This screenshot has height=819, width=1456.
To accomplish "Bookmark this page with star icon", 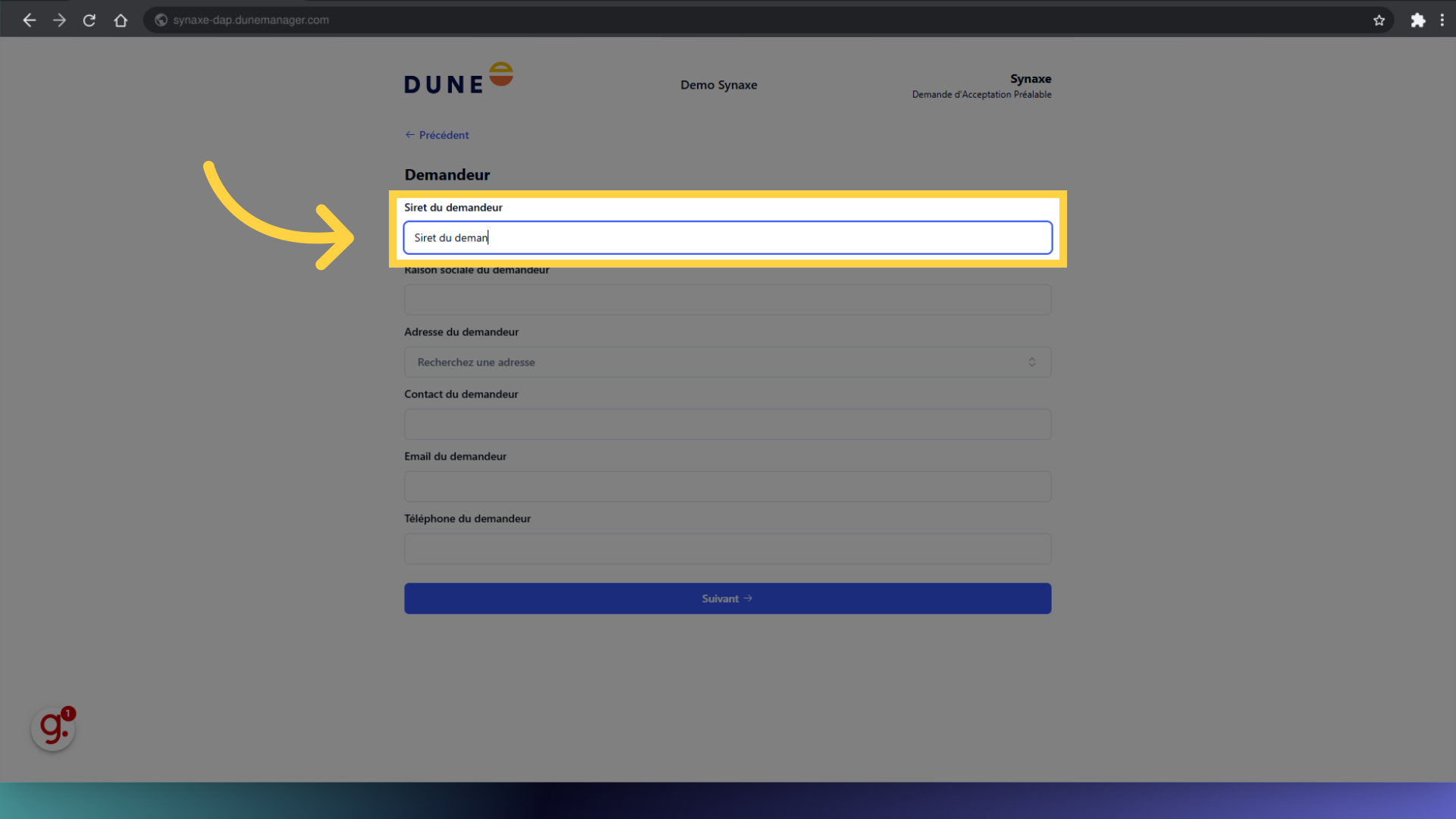I will point(1379,20).
